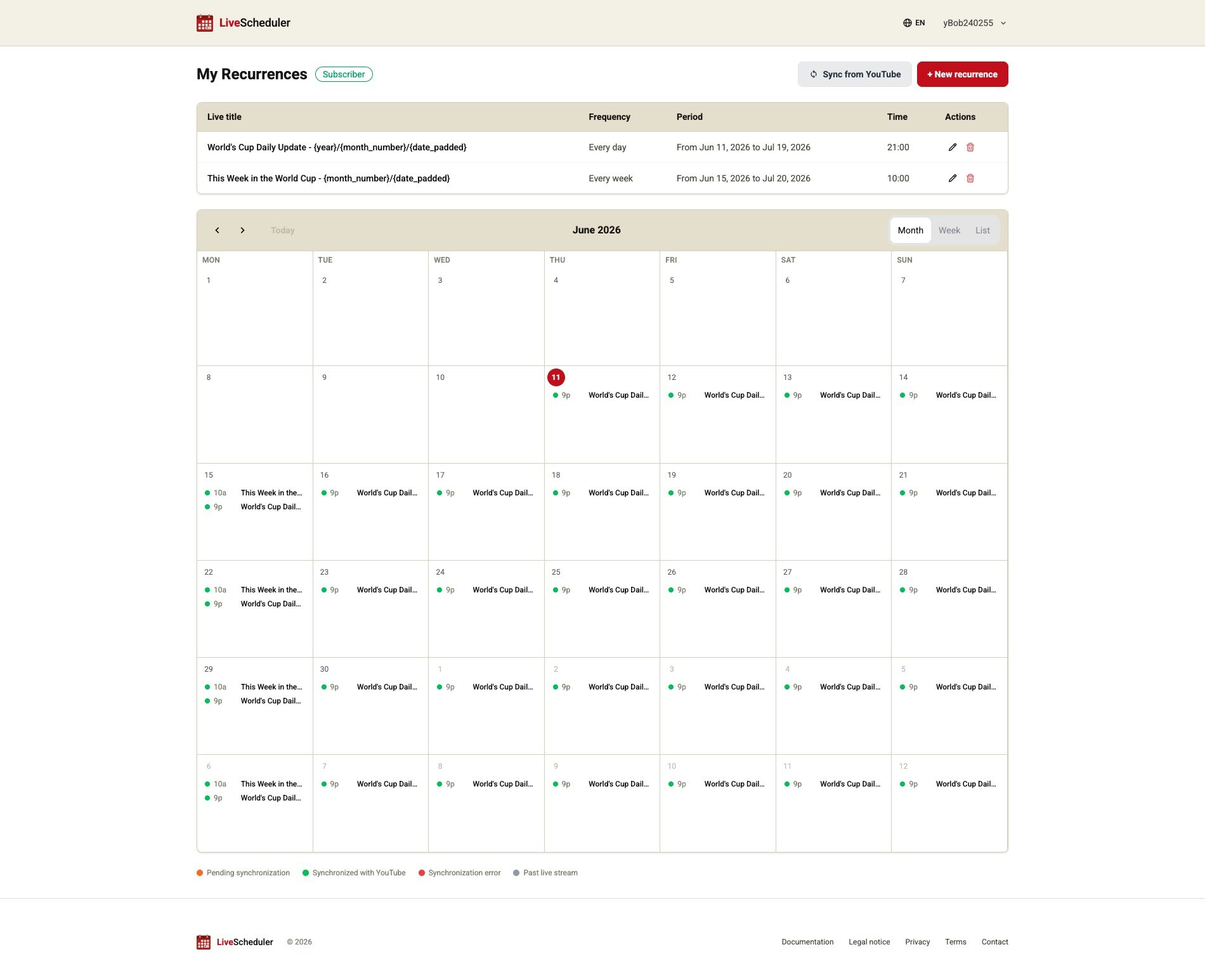Image resolution: width=1205 pixels, height=980 pixels.
Task: Click the Frequency column header
Action: point(609,117)
